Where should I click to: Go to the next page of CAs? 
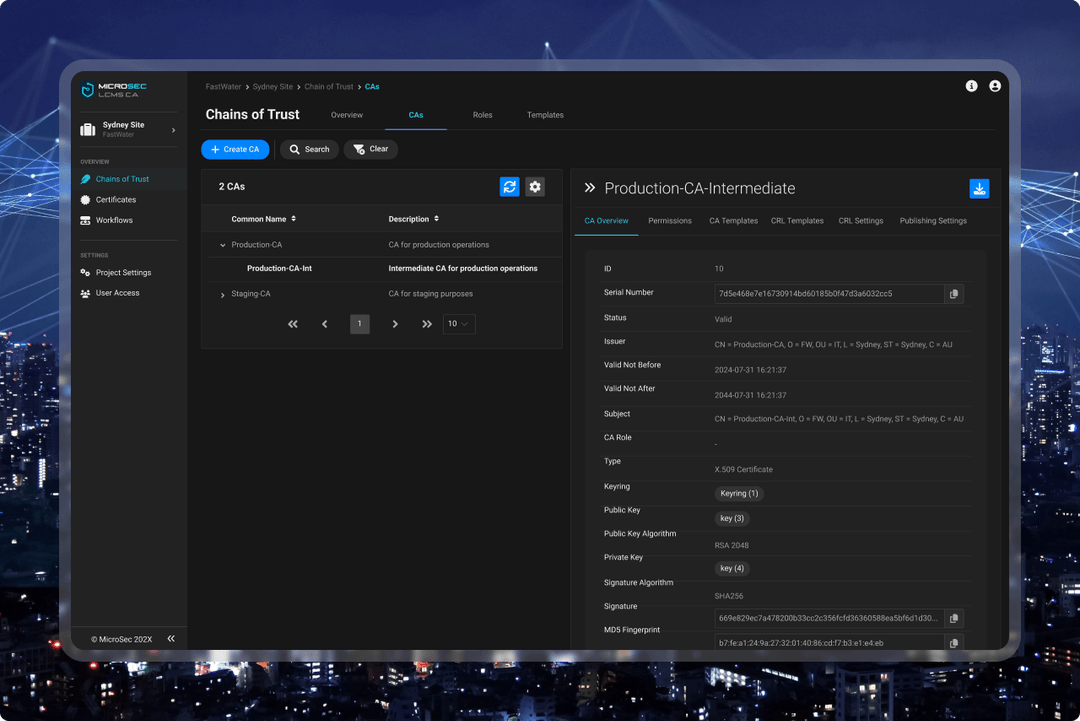click(395, 324)
